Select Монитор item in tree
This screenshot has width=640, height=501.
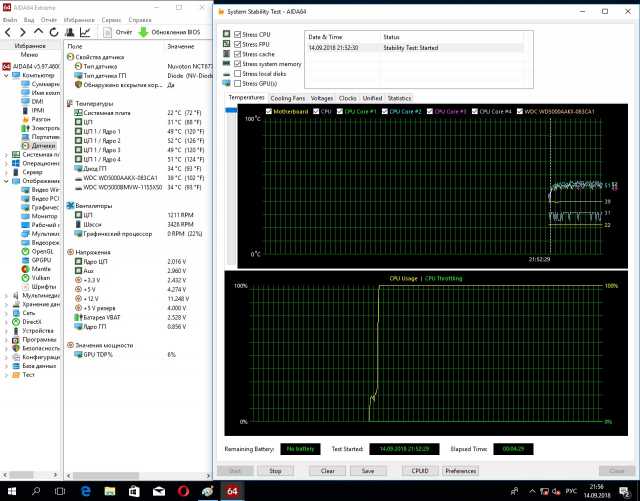coord(40,216)
